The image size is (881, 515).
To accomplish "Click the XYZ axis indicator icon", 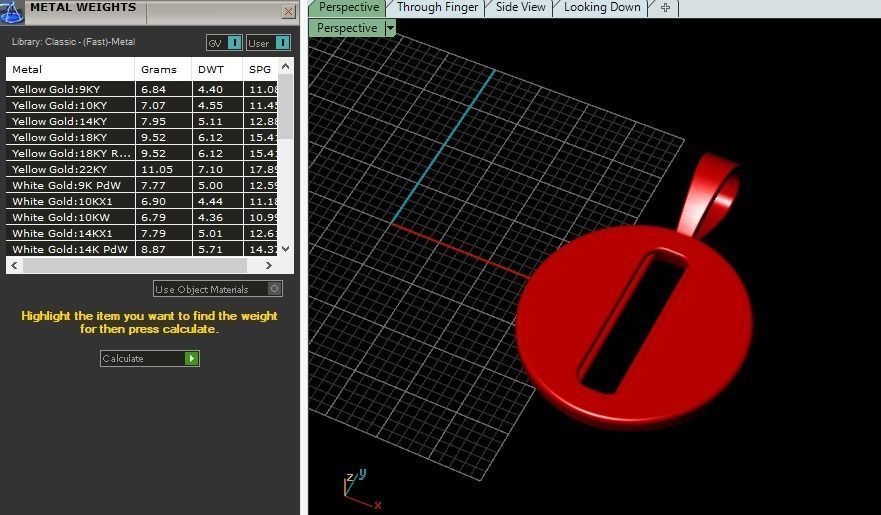I will pyautogui.click(x=361, y=490).
